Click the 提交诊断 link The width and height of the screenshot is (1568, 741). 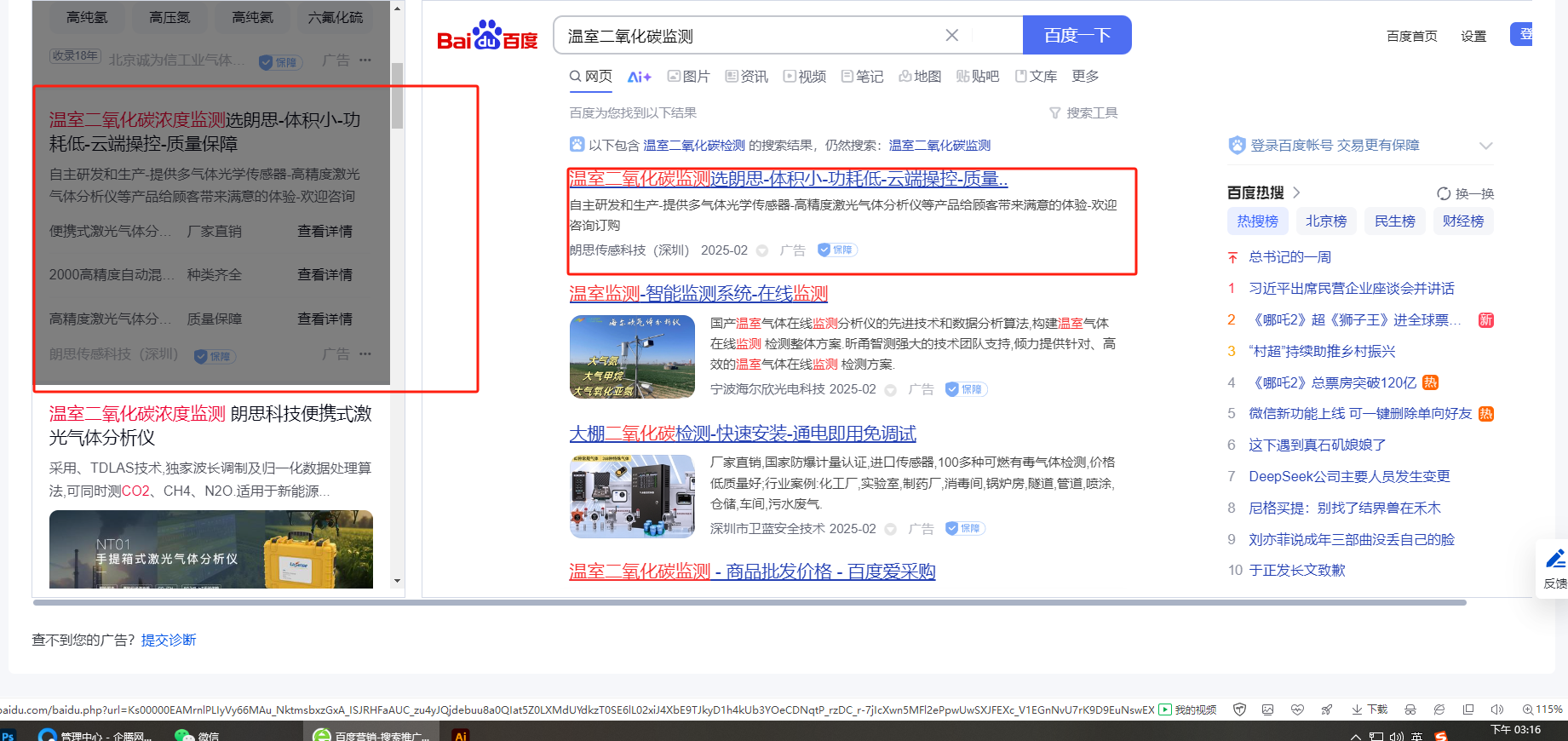pos(169,640)
